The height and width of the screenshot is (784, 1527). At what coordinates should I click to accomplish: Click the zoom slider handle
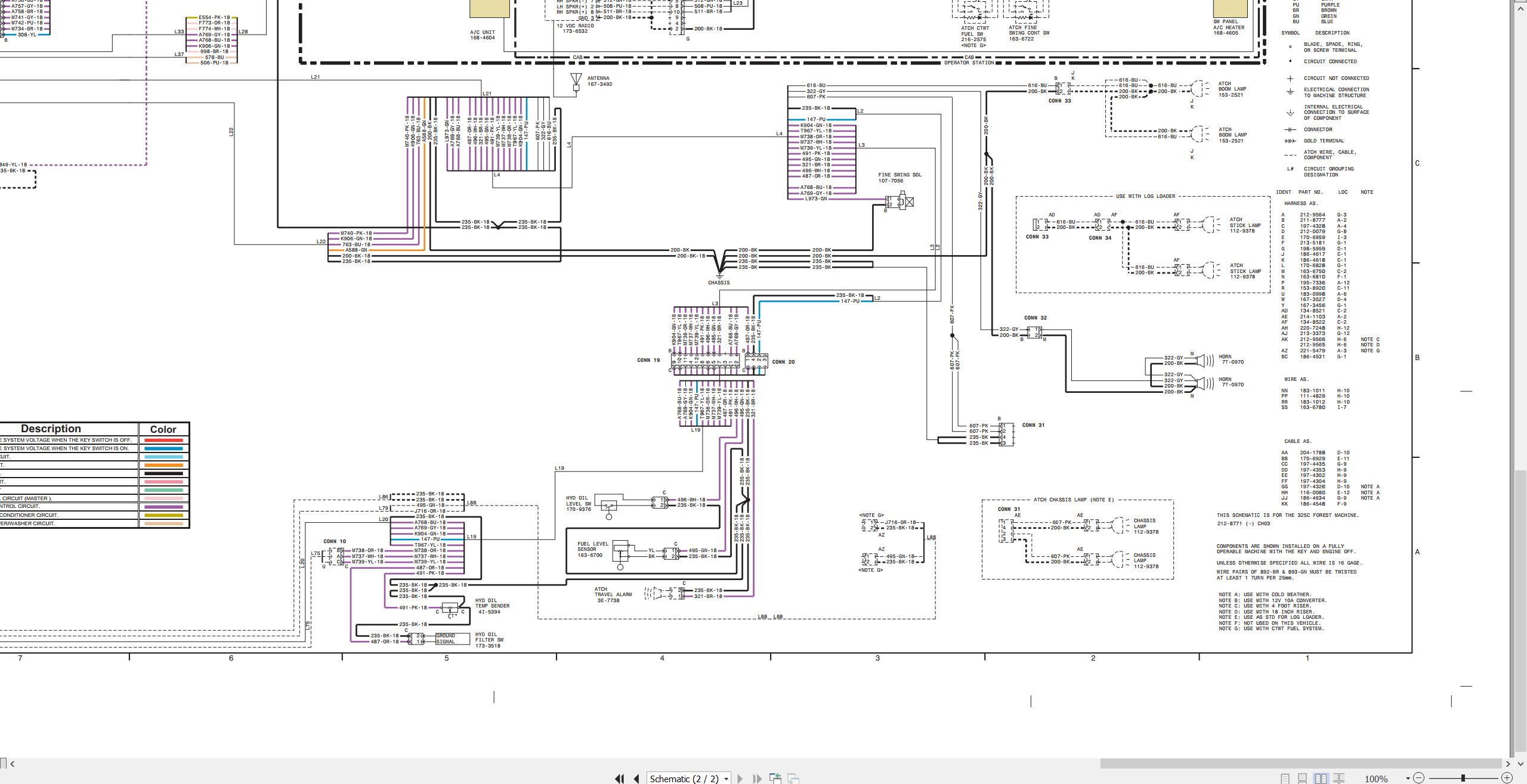(1463, 777)
